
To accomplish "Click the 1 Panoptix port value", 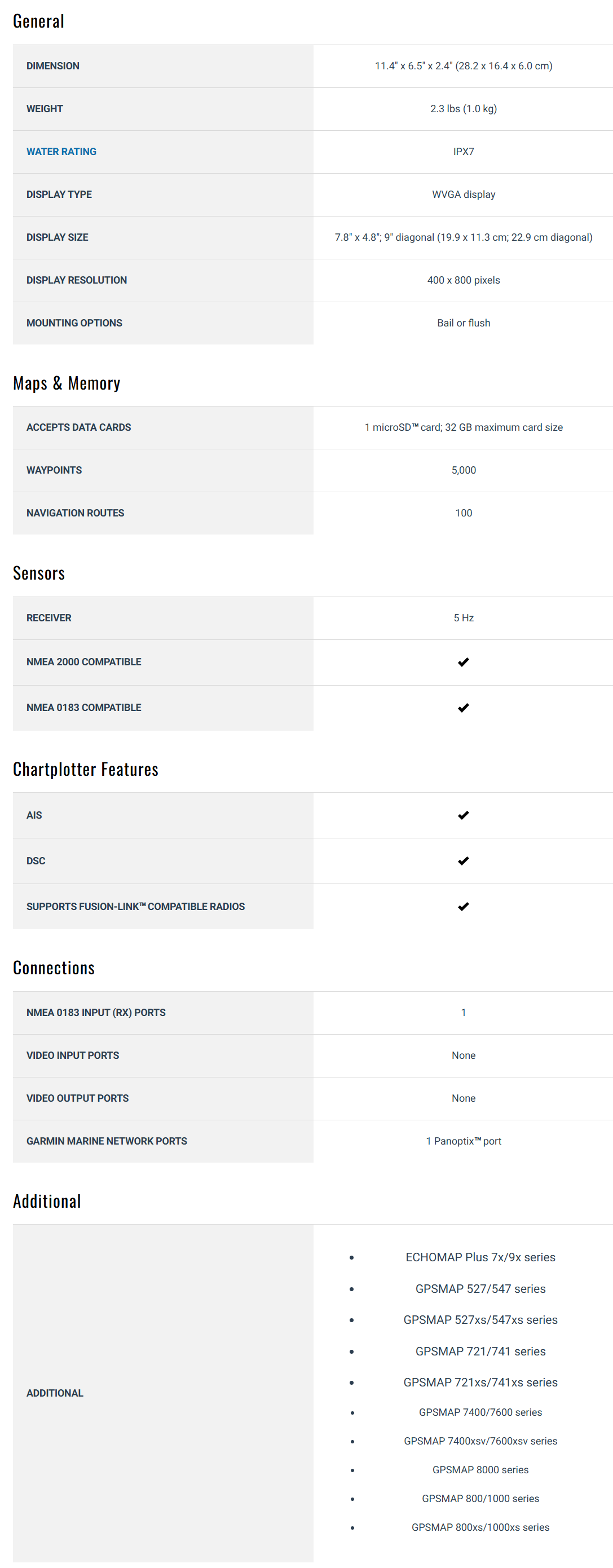I will (x=463, y=1141).
